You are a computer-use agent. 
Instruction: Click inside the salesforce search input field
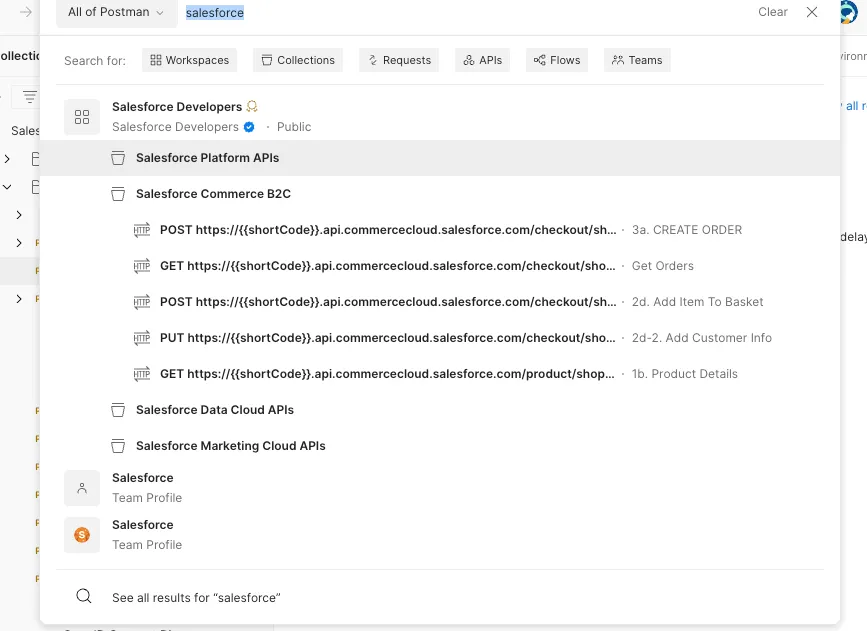(214, 13)
